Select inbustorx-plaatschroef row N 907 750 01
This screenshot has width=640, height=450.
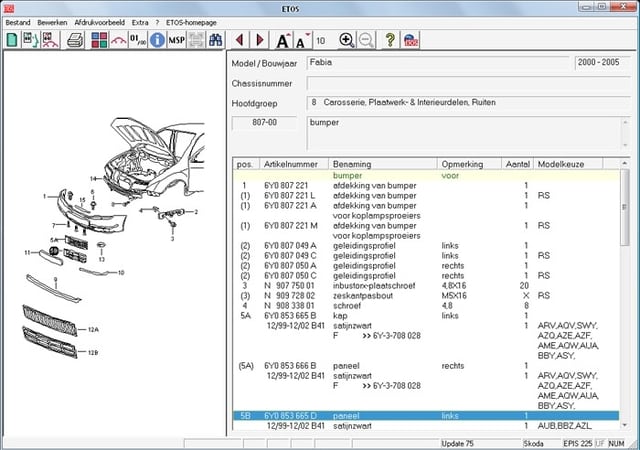tap(426, 285)
